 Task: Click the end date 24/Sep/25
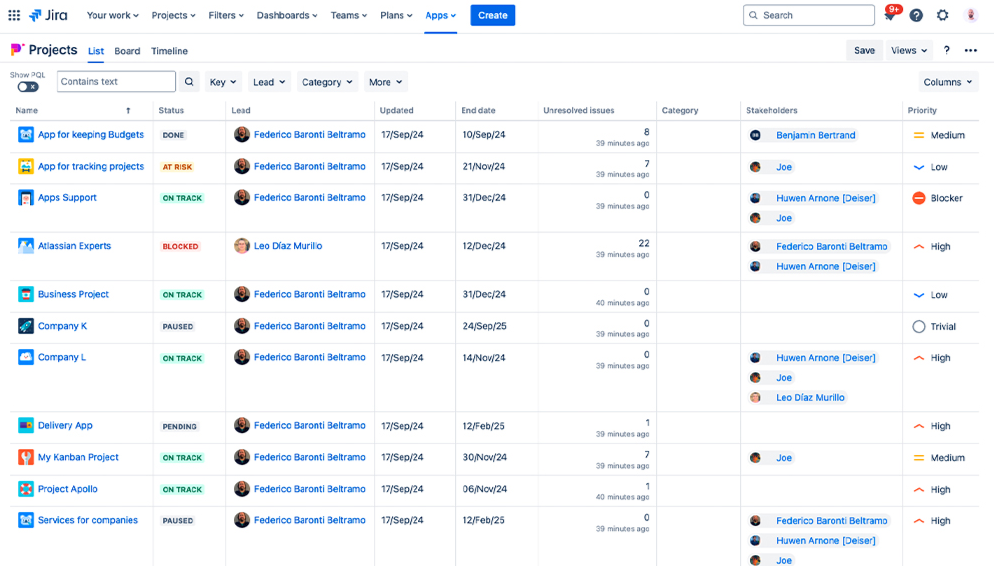pyautogui.click(x=484, y=326)
